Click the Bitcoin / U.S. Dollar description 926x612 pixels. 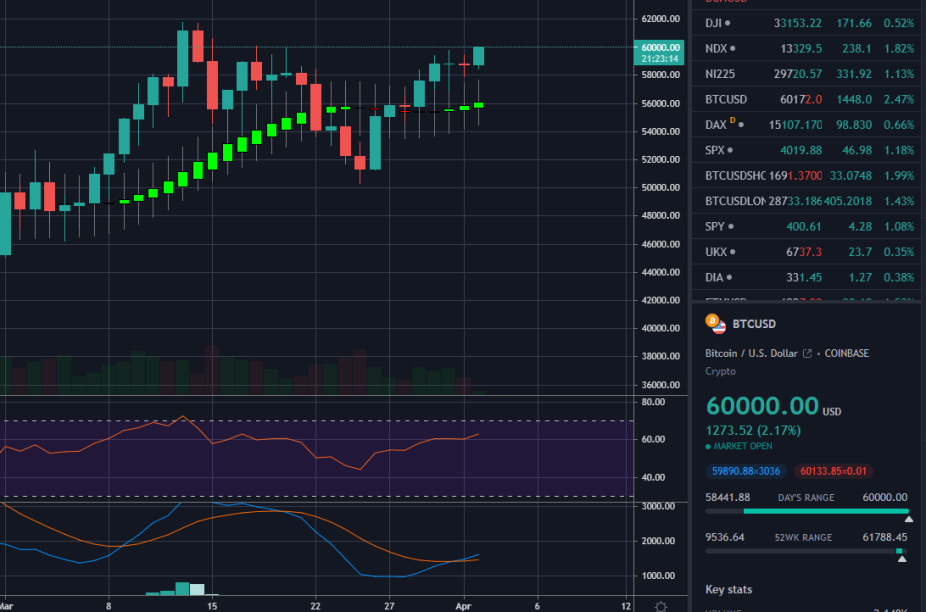[x=751, y=353]
